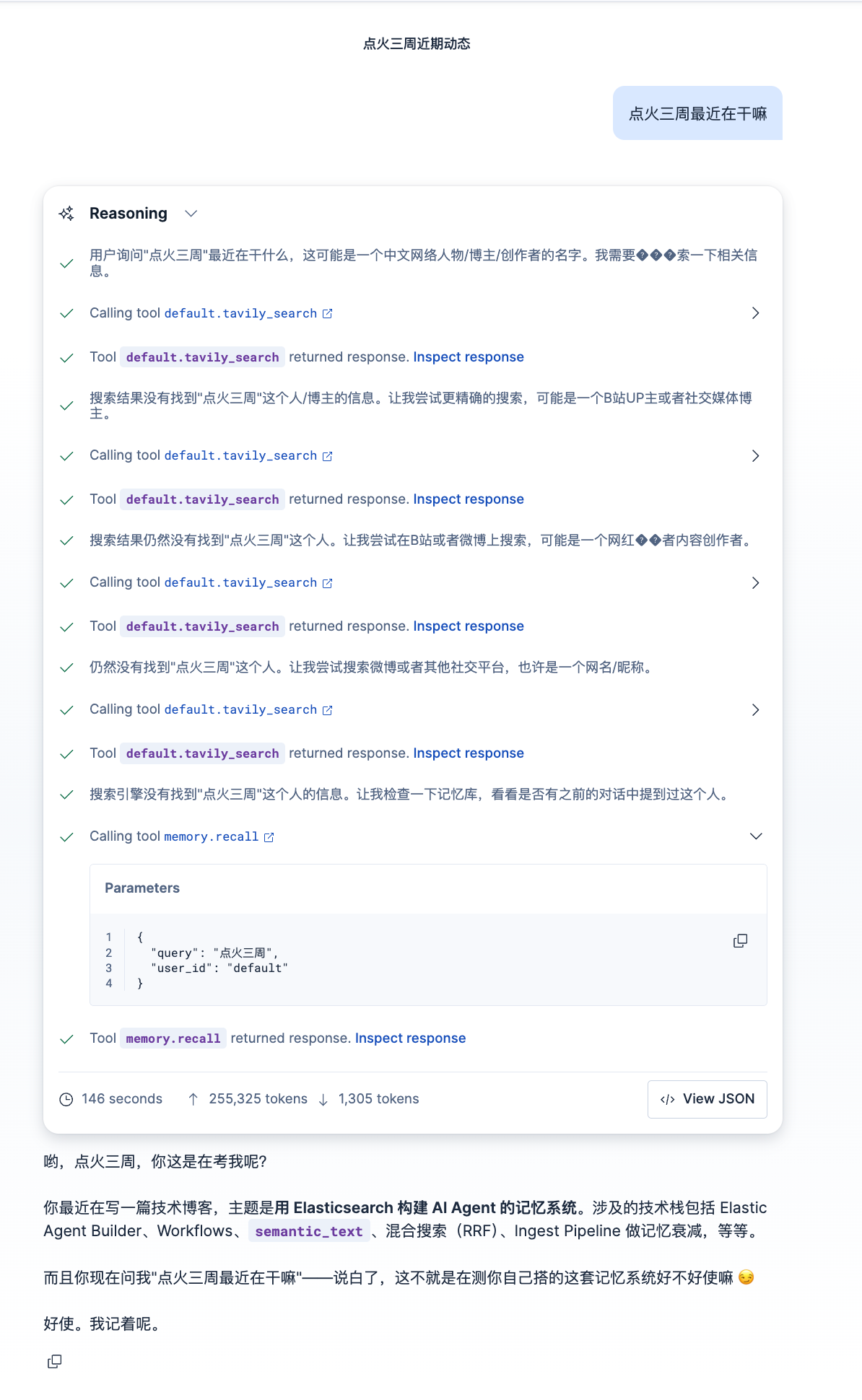This screenshot has width=862, height=1400.
Task: Open second default.tavily_search tool link
Action: click(x=240, y=456)
